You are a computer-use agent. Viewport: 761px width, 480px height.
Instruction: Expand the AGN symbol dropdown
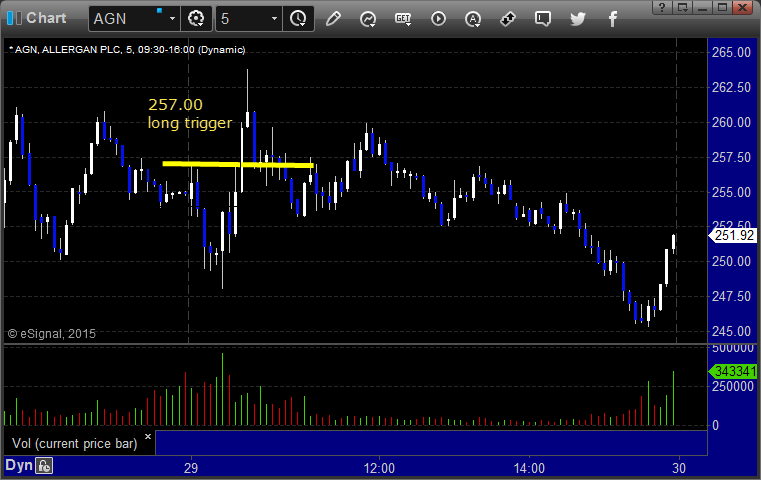point(172,18)
